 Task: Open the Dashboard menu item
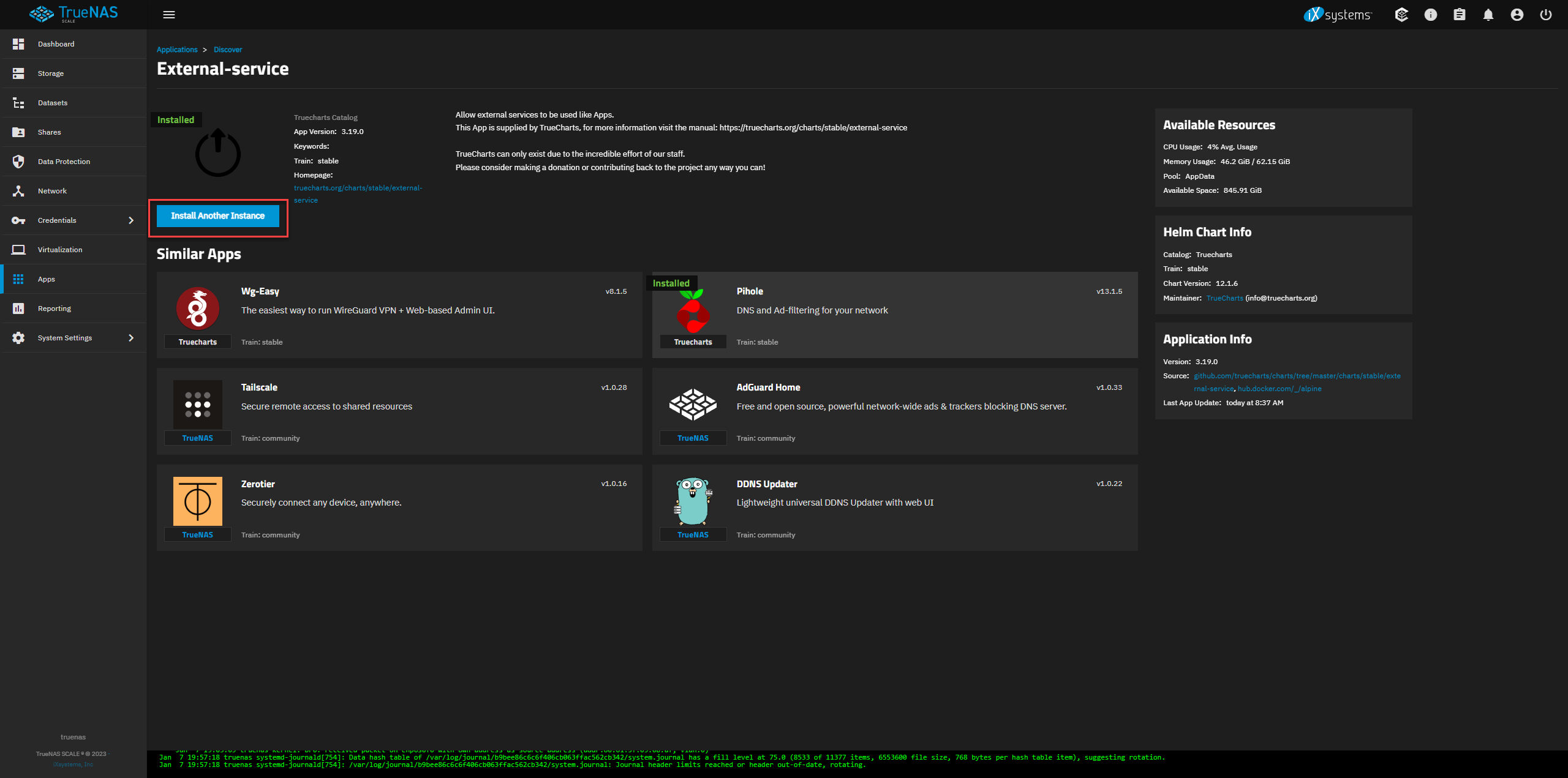[x=73, y=44]
